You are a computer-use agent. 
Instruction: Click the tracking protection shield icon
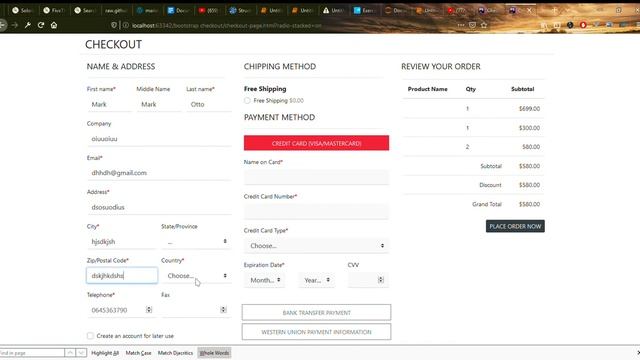(x=114, y=25)
